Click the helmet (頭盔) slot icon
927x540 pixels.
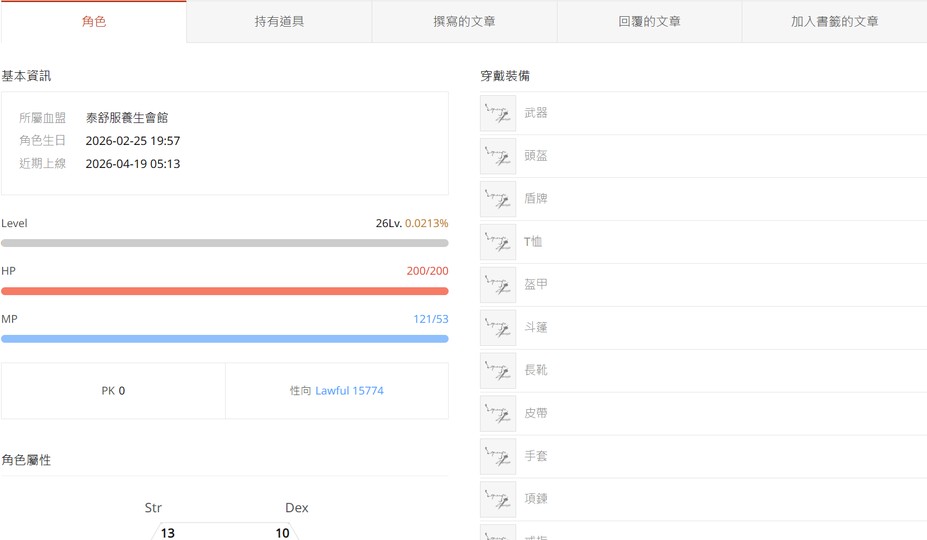point(498,156)
